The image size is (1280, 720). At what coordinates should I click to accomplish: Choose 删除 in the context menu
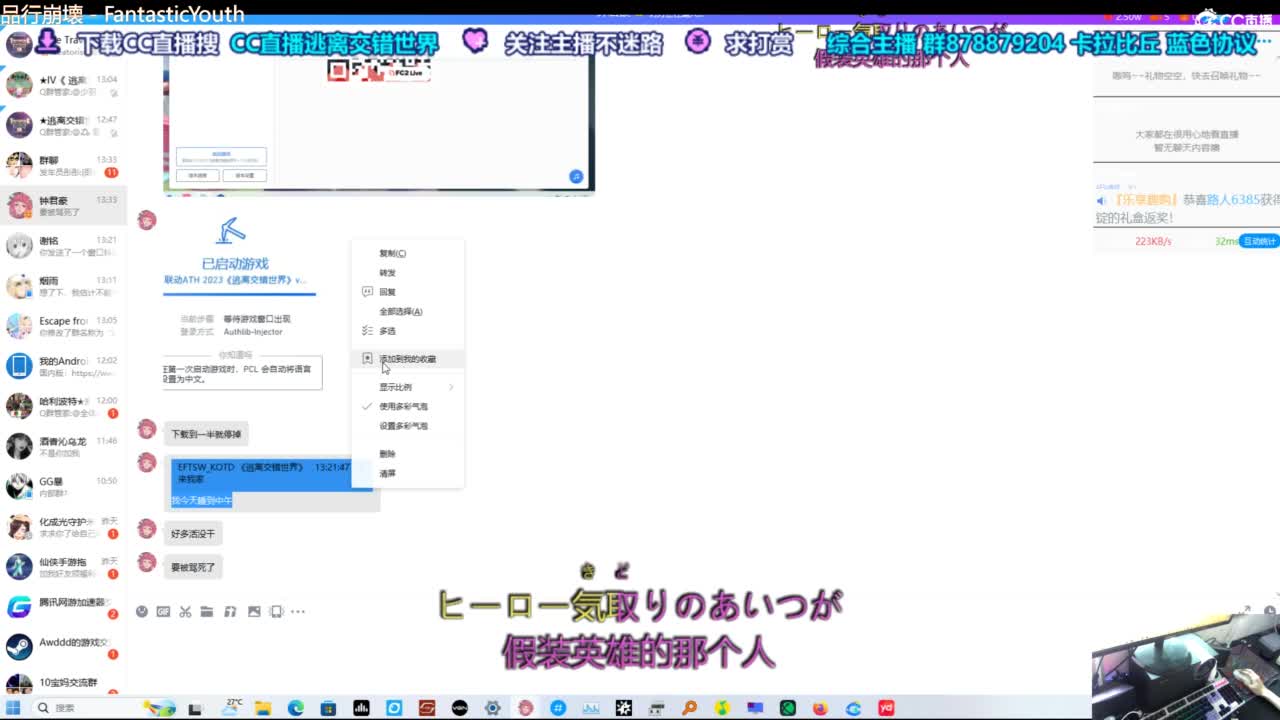[408, 454]
